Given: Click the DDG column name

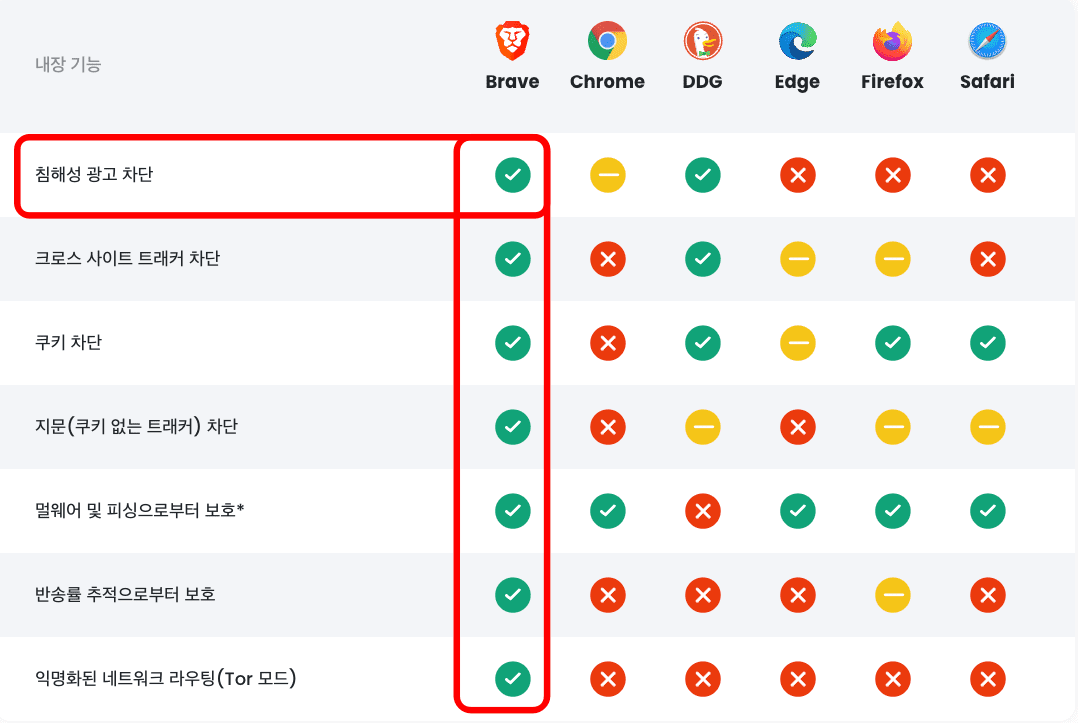Looking at the screenshot, I should (703, 82).
